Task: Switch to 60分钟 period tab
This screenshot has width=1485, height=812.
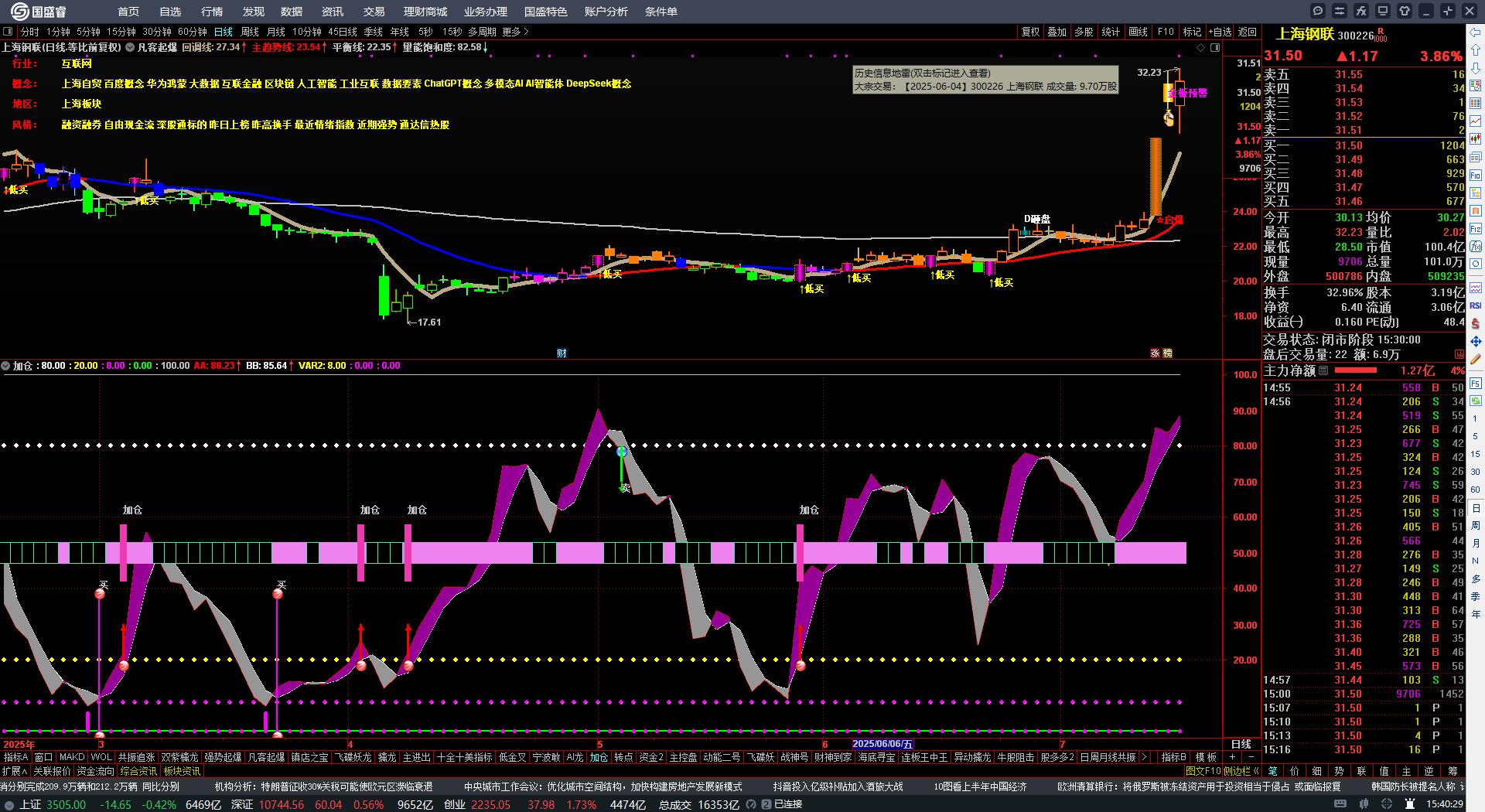Action: pyautogui.click(x=193, y=32)
